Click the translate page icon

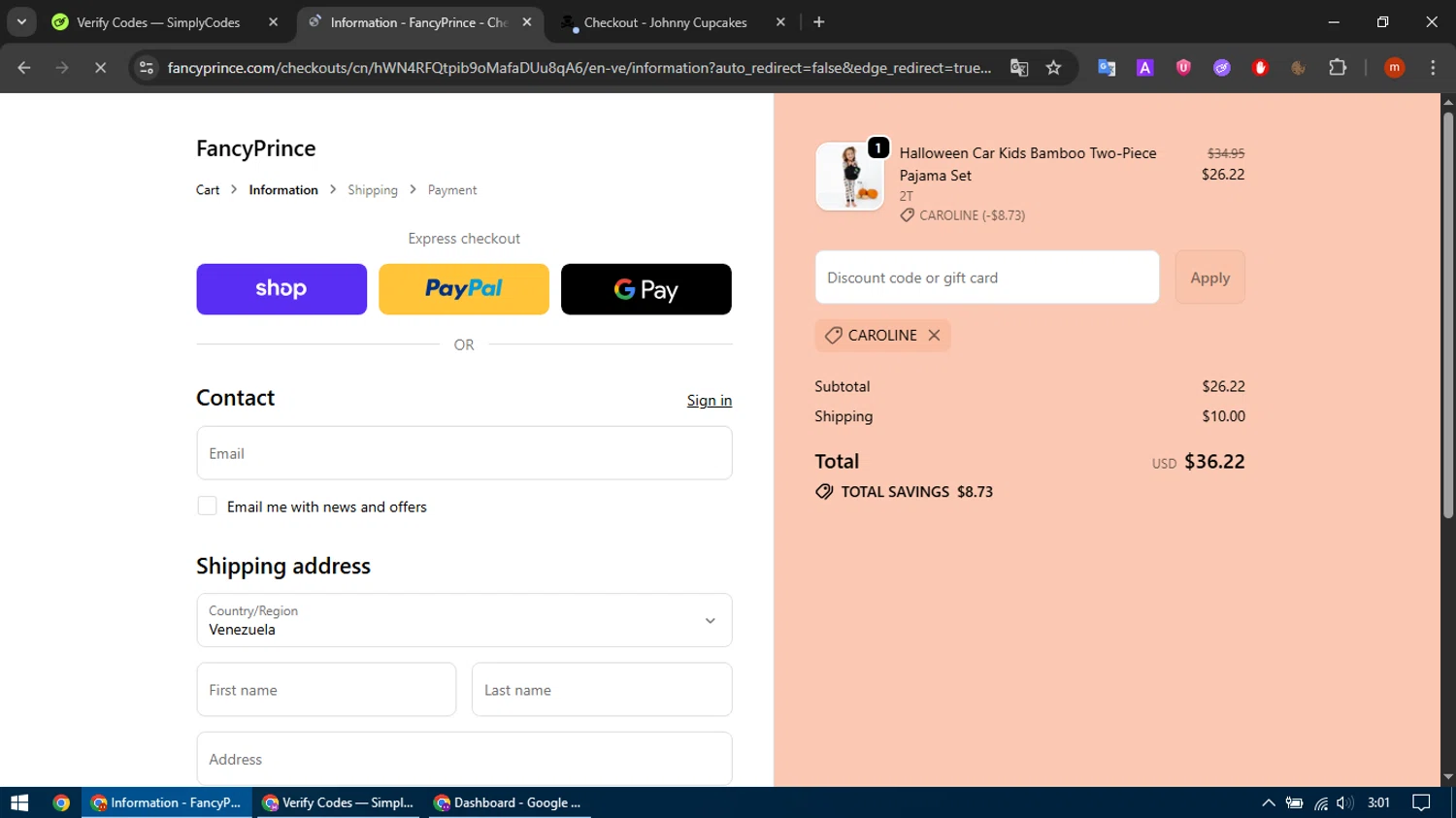1019,68
